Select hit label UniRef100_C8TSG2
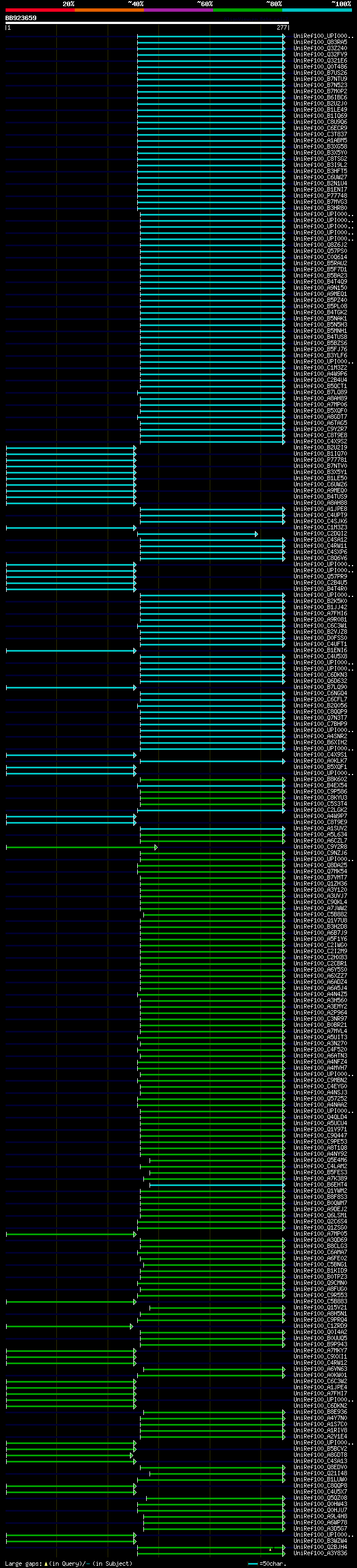 pos(321,159)
